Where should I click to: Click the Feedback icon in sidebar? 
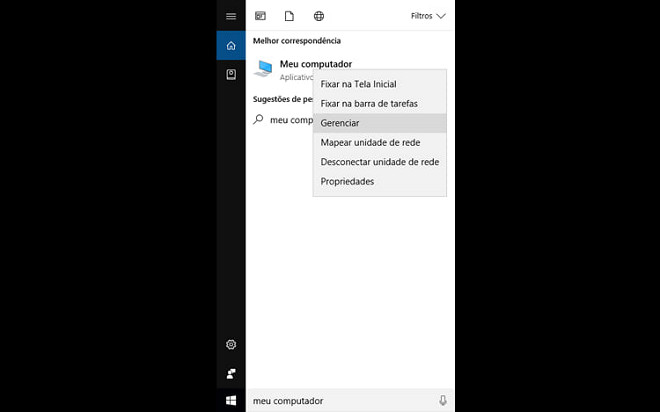pyautogui.click(x=231, y=374)
